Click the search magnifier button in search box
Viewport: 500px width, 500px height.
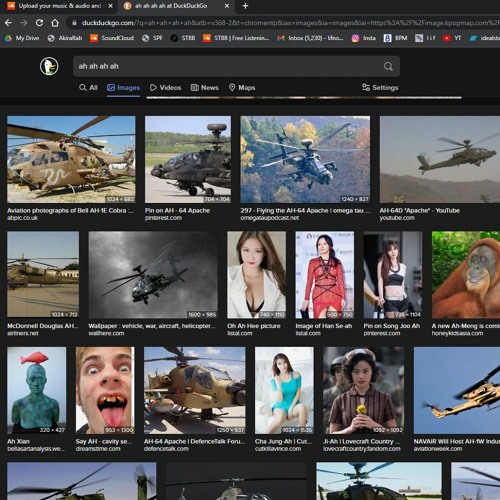tap(388, 66)
